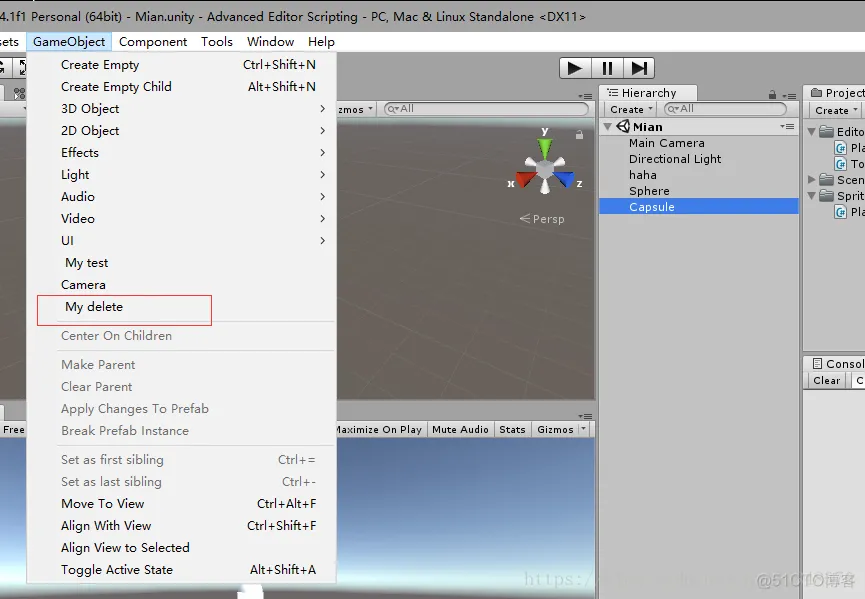Select the My test menu entry
Image resolution: width=865 pixels, height=599 pixels.
click(x=181, y=263)
